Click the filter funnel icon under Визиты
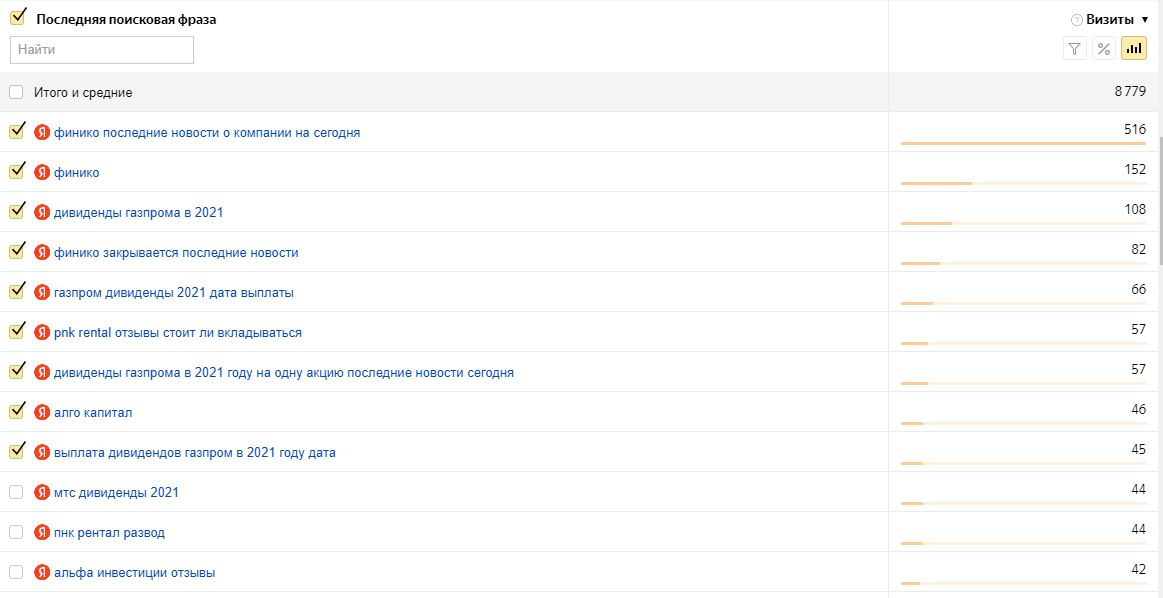 (x=1074, y=49)
